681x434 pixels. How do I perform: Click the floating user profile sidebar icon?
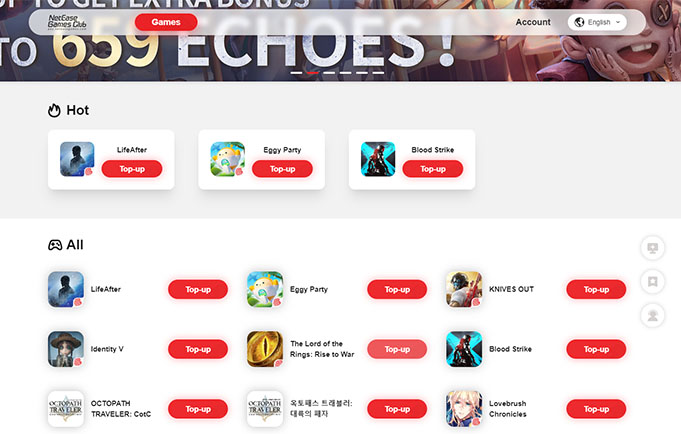652,315
